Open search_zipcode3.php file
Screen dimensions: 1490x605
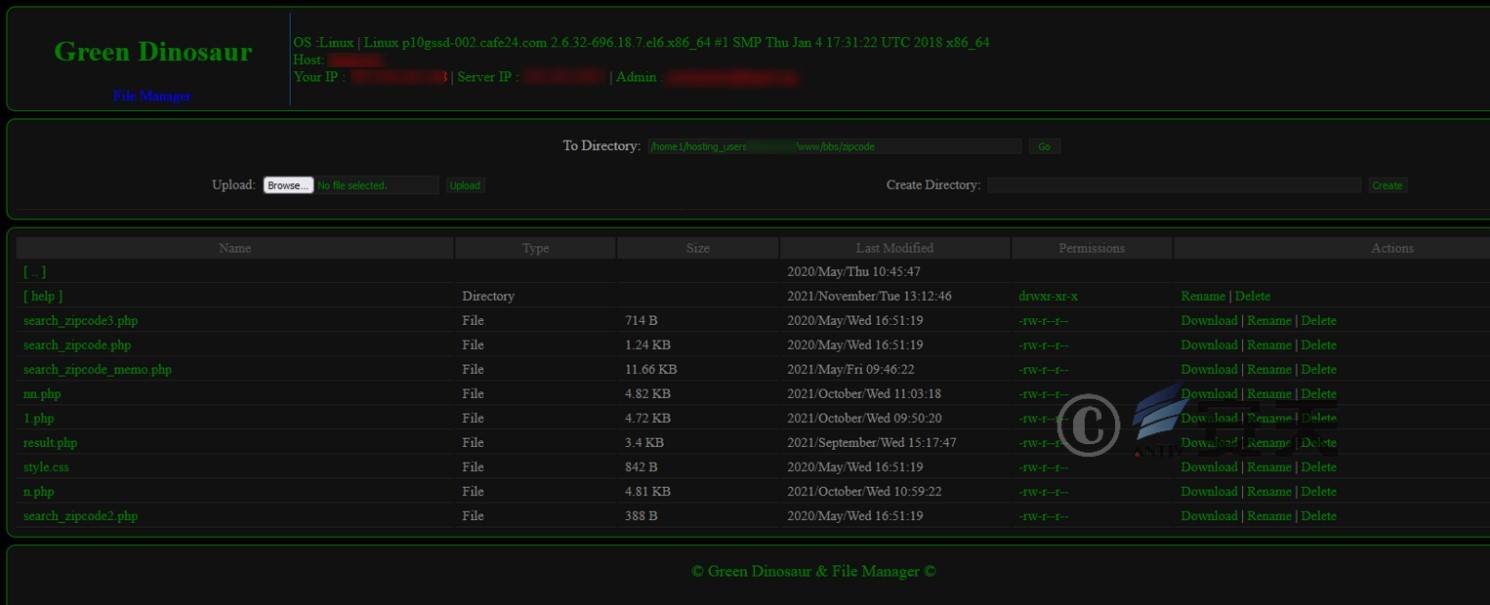(81, 321)
